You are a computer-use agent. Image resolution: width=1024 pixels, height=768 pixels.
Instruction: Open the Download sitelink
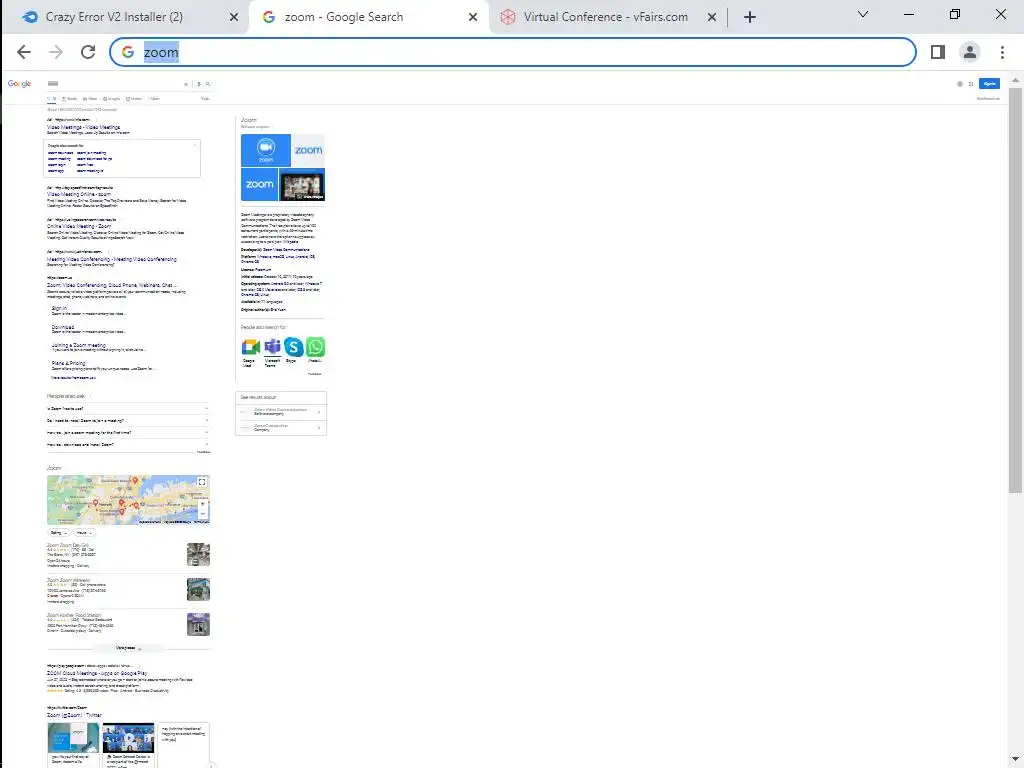click(63, 327)
